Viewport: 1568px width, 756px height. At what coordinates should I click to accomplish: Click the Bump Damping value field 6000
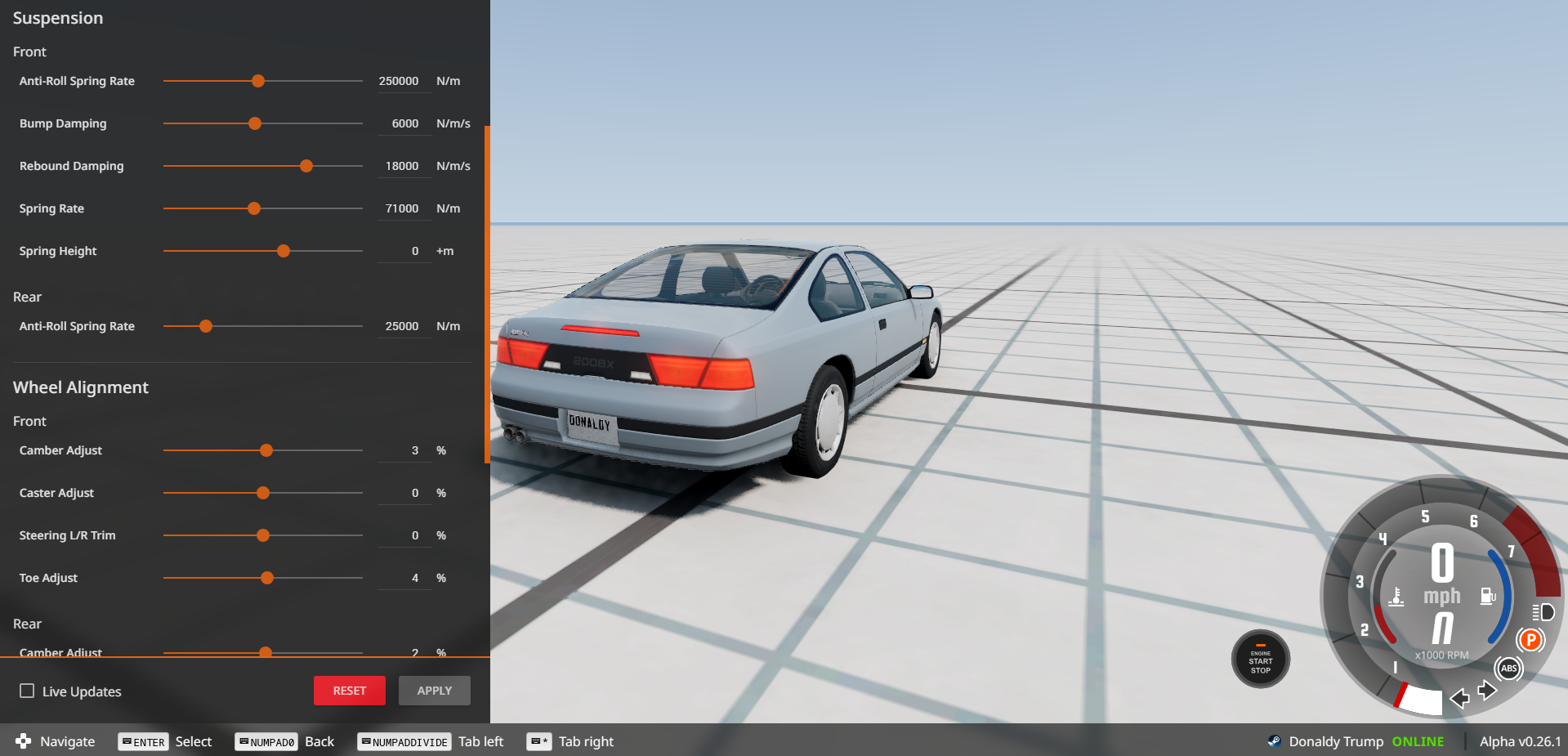pos(404,123)
